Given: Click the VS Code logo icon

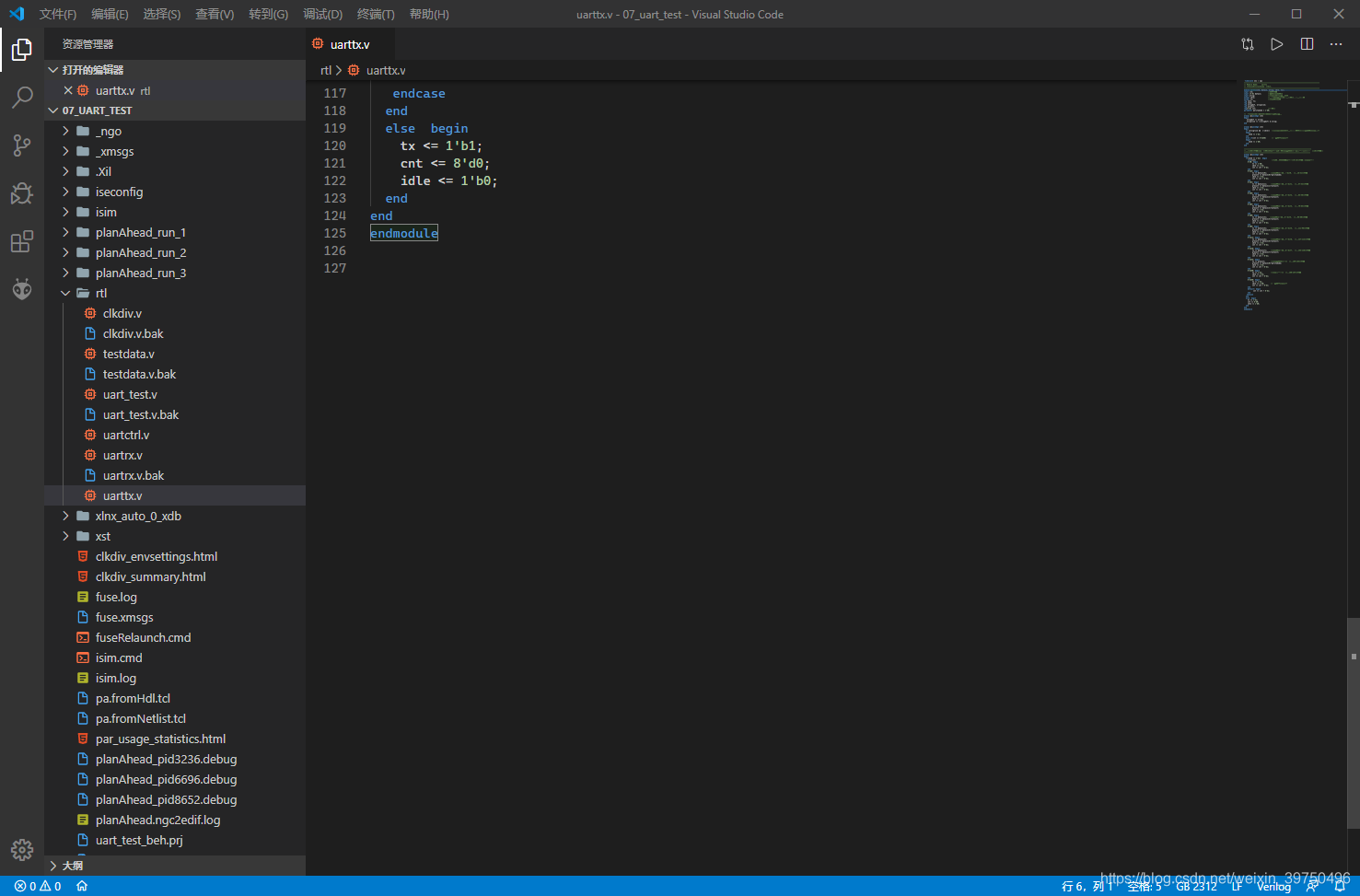Looking at the screenshot, I should pos(17,14).
